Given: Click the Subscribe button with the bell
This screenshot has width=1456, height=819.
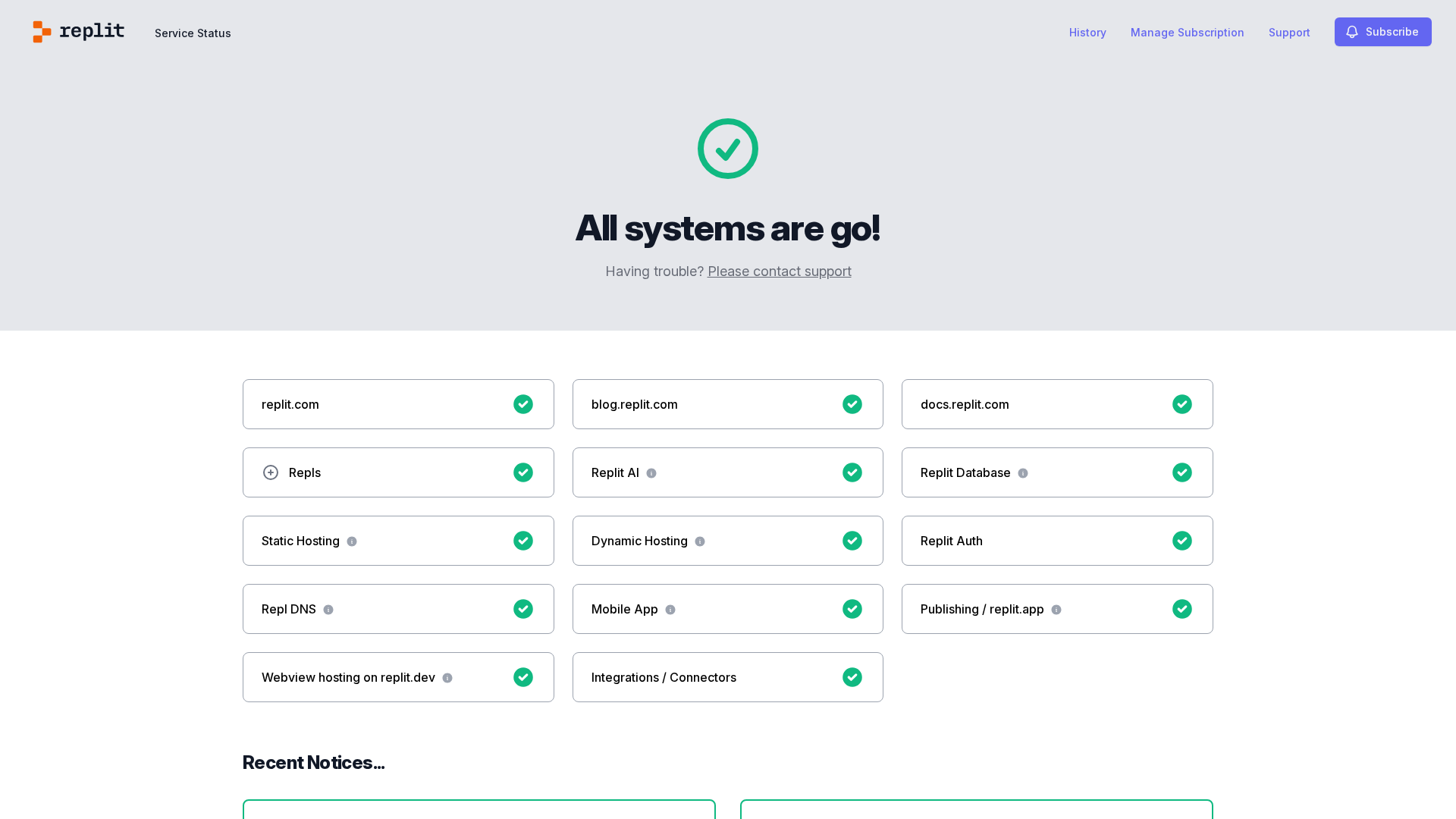Looking at the screenshot, I should pos(1382,32).
